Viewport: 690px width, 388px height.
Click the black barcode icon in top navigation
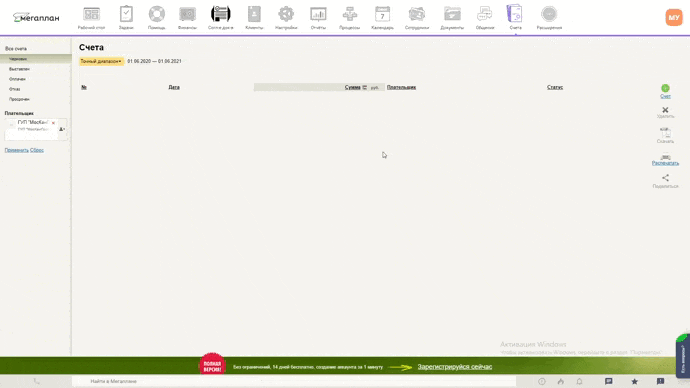(x=220, y=14)
